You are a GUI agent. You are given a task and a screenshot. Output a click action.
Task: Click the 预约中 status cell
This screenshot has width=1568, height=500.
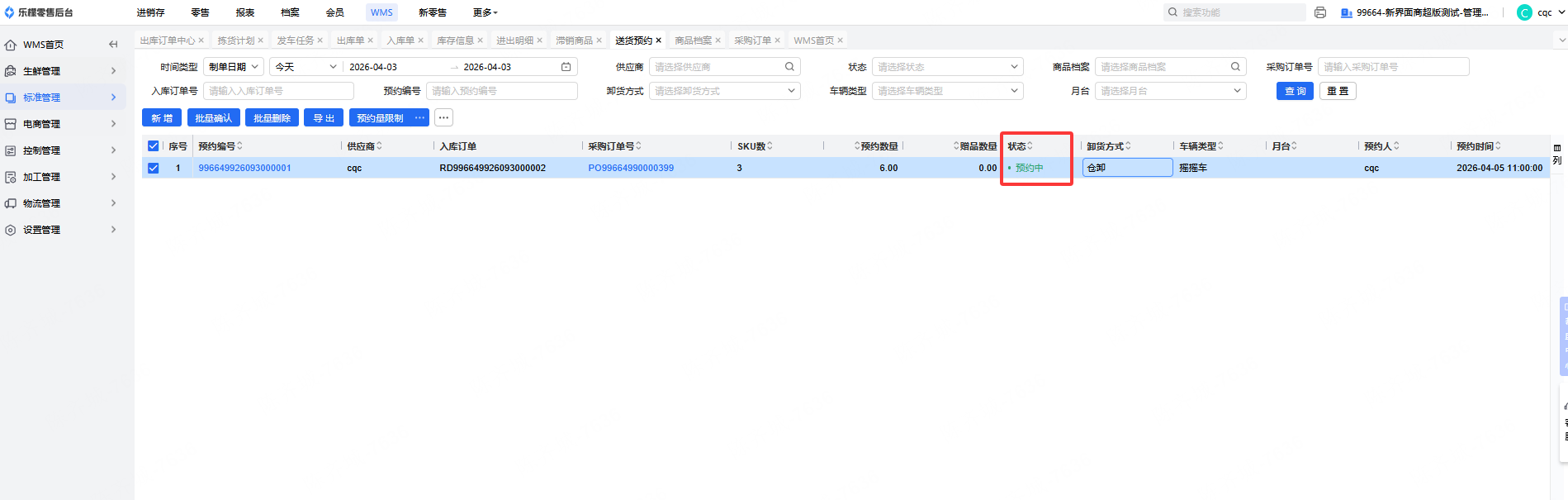(x=1029, y=168)
